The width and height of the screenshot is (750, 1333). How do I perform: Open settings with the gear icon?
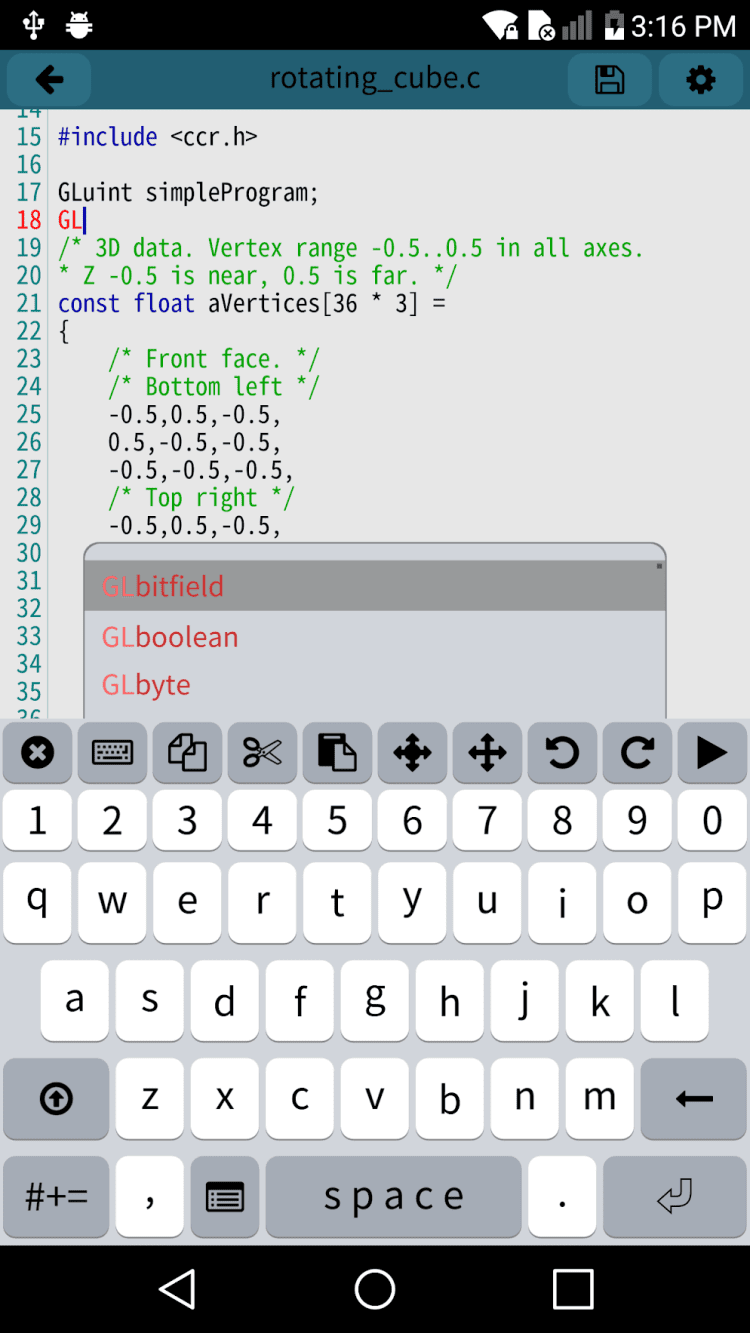coord(701,80)
